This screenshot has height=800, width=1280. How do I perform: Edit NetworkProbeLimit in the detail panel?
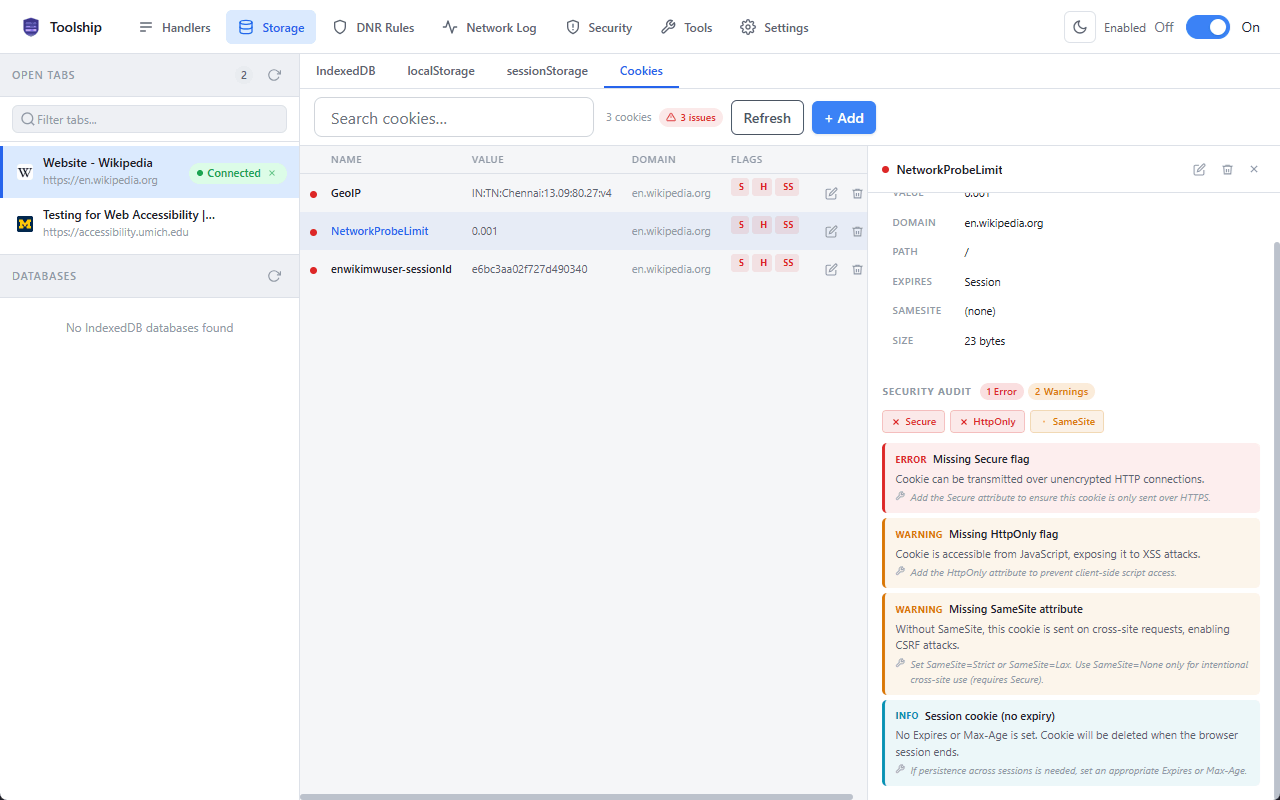pyautogui.click(x=1199, y=170)
